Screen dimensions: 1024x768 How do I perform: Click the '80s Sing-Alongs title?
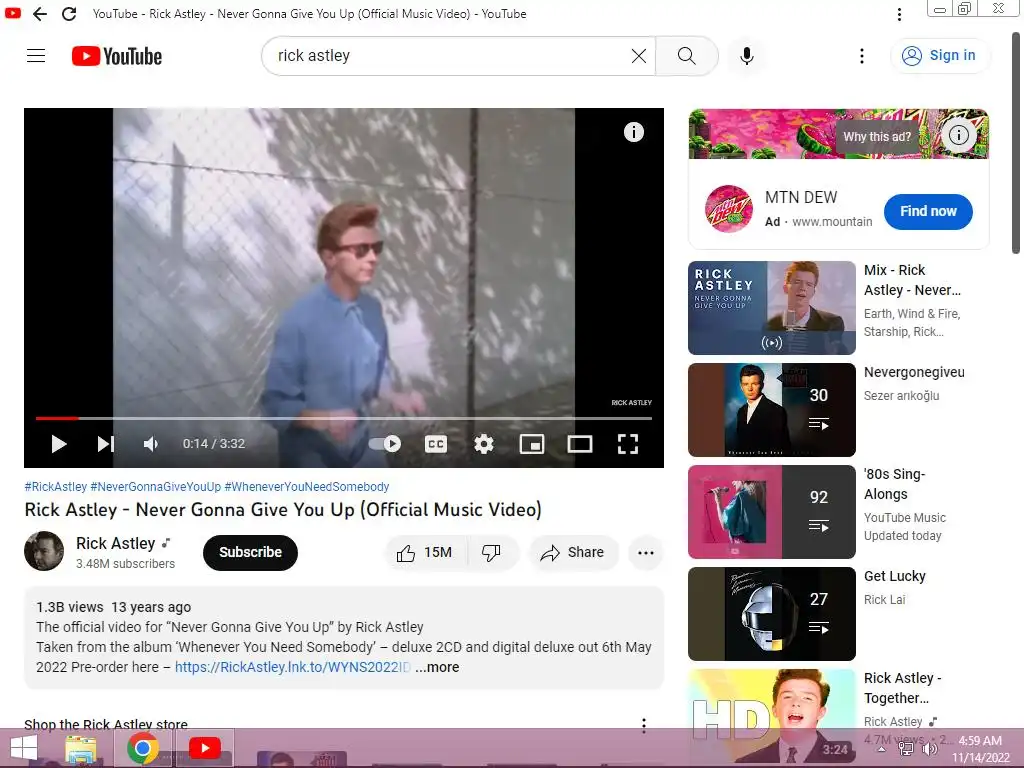point(894,484)
